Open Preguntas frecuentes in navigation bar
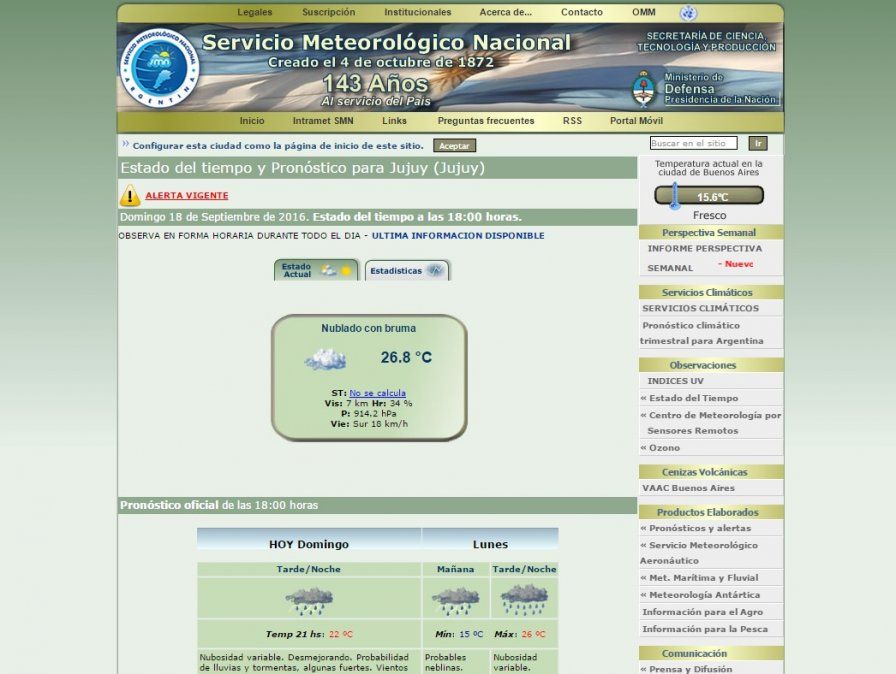The height and width of the screenshot is (674, 896). [x=486, y=121]
